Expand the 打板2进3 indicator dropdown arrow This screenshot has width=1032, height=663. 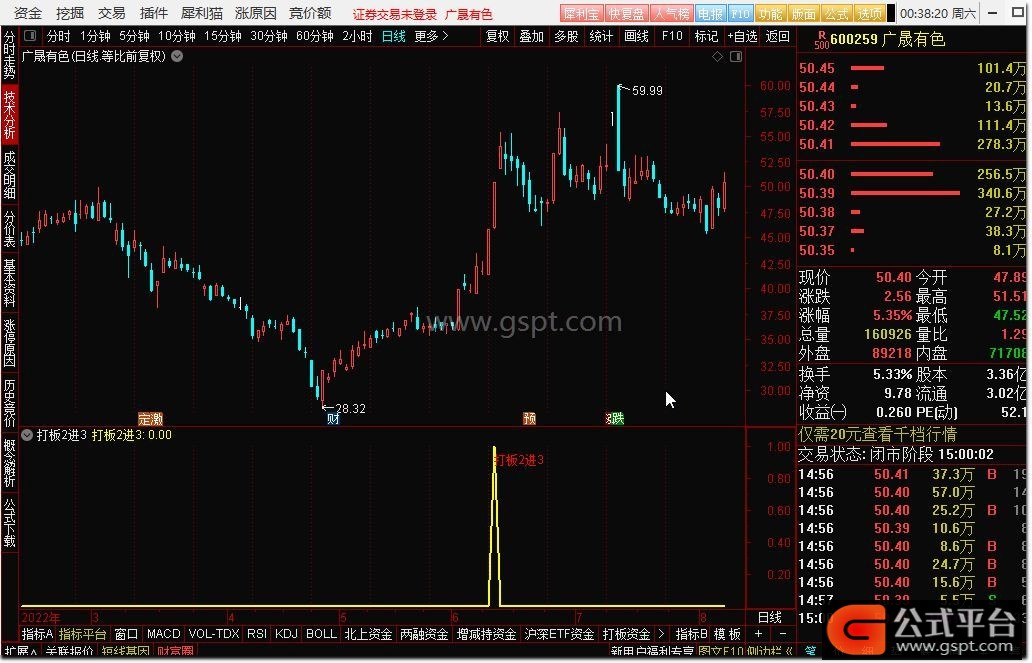pyautogui.click(x=27, y=435)
